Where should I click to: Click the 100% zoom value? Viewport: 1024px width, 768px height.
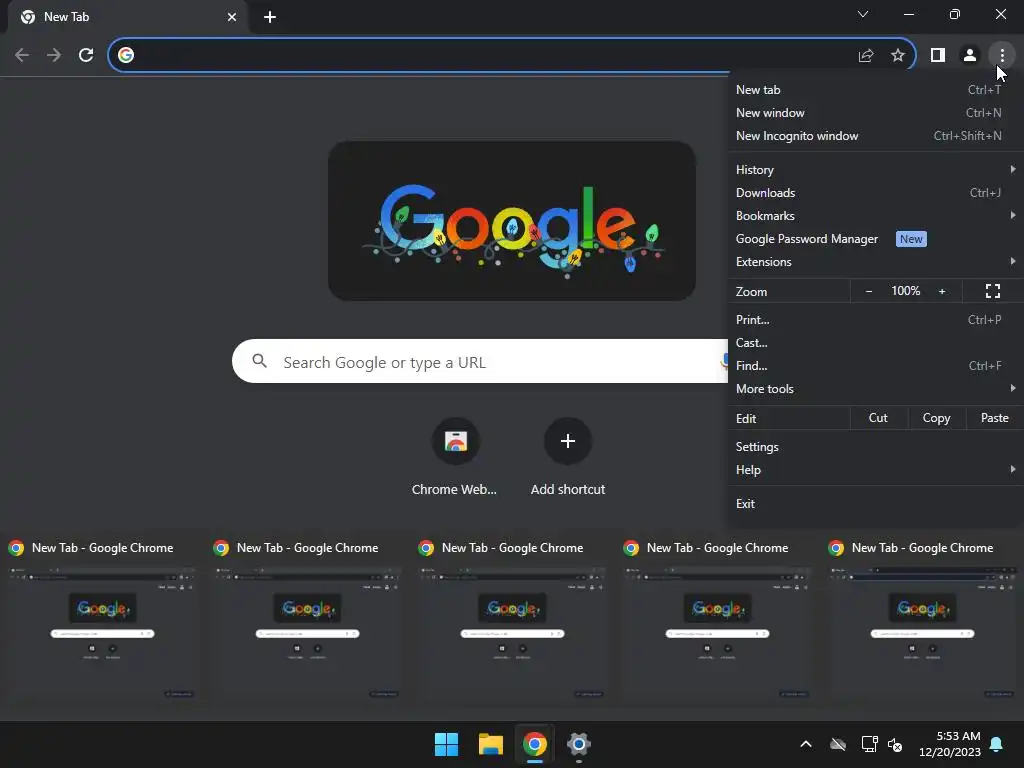[906, 291]
